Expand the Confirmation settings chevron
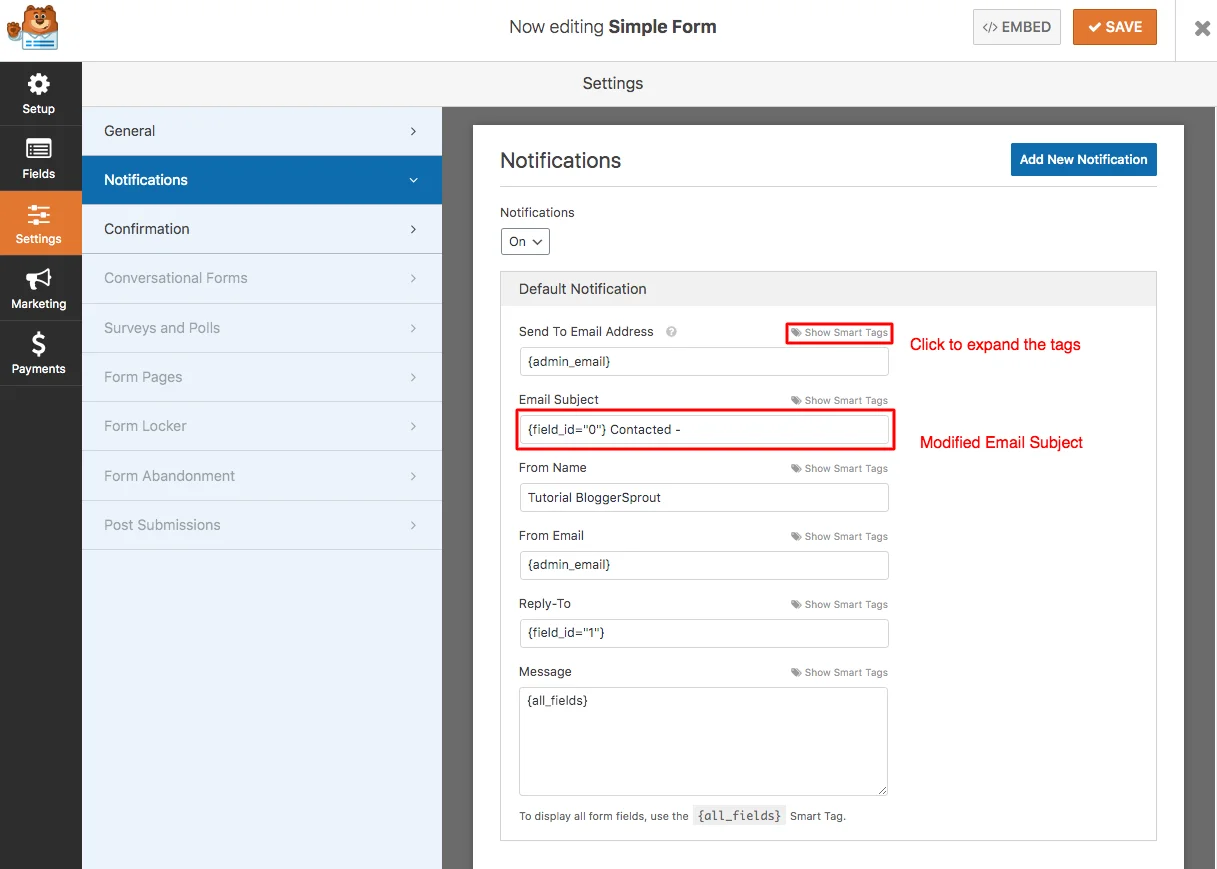Viewport: 1217px width, 869px height. click(x=413, y=228)
